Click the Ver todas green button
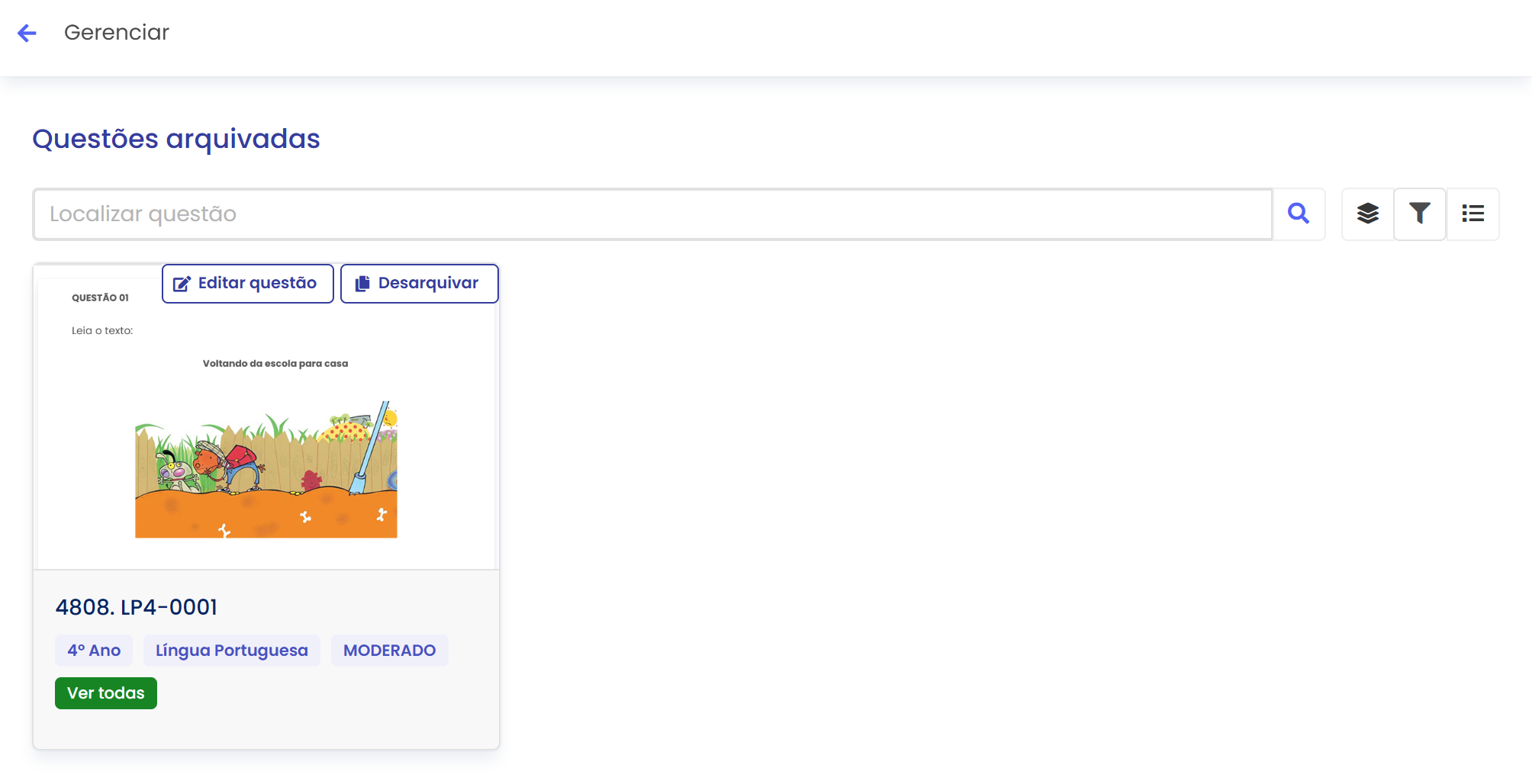The width and height of the screenshot is (1532, 784). [x=106, y=693]
